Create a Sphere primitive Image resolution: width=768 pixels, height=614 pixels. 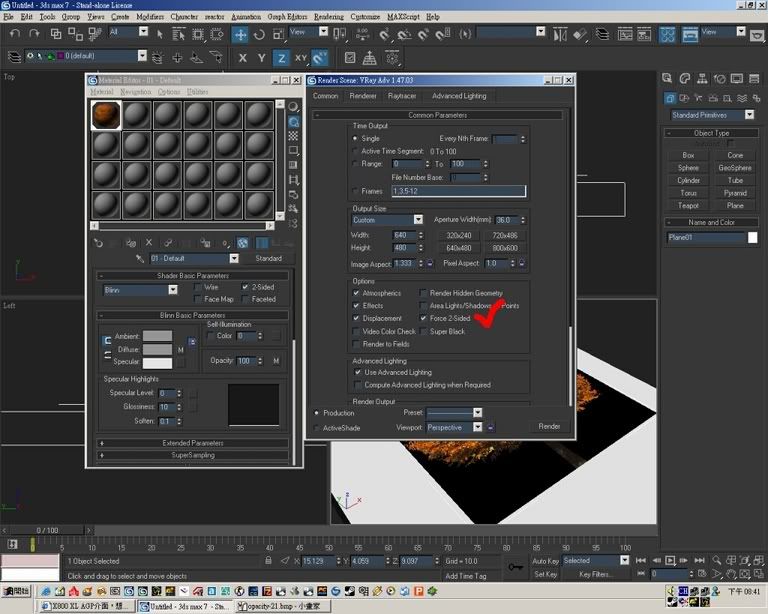pyautogui.click(x=688, y=168)
